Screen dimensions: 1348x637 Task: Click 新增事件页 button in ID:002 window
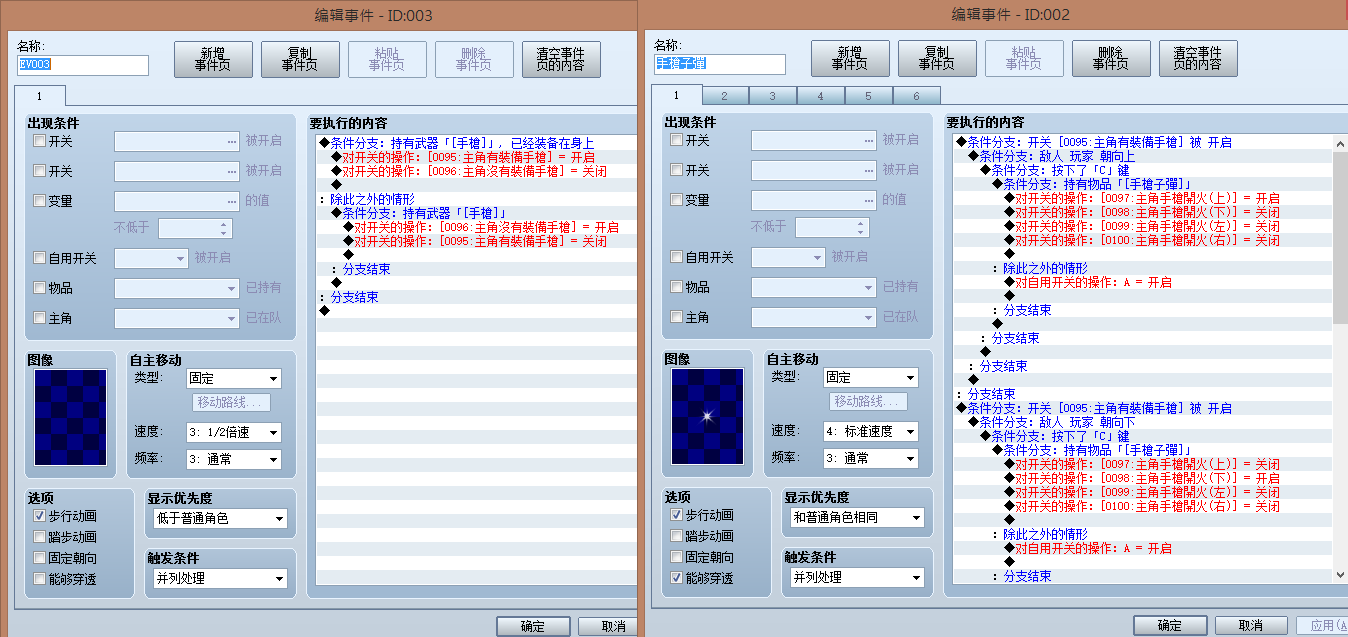[850, 59]
